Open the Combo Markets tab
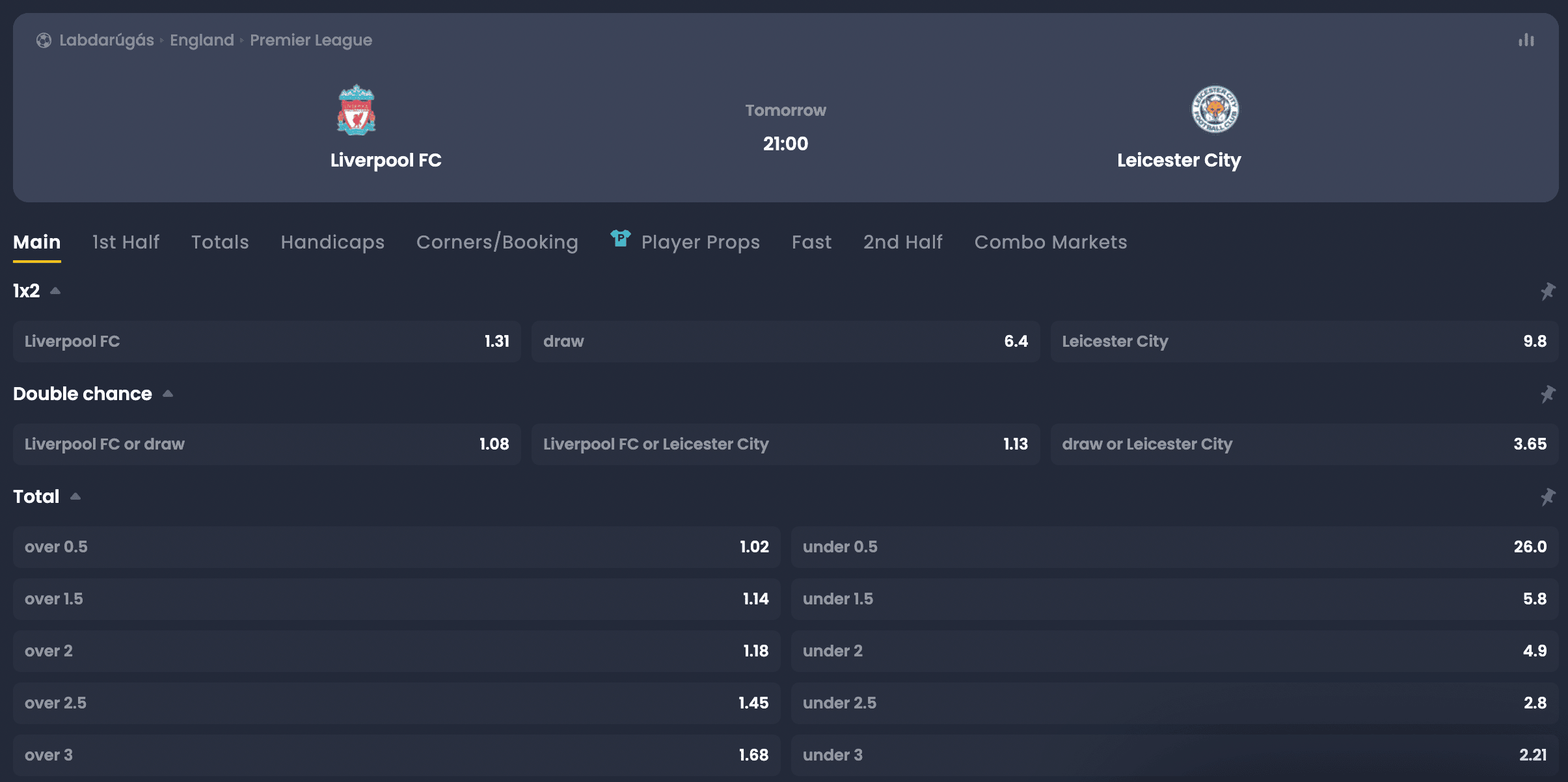This screenshot has height=782, width=1568. pyautogui.click(x=1051, y=242)
